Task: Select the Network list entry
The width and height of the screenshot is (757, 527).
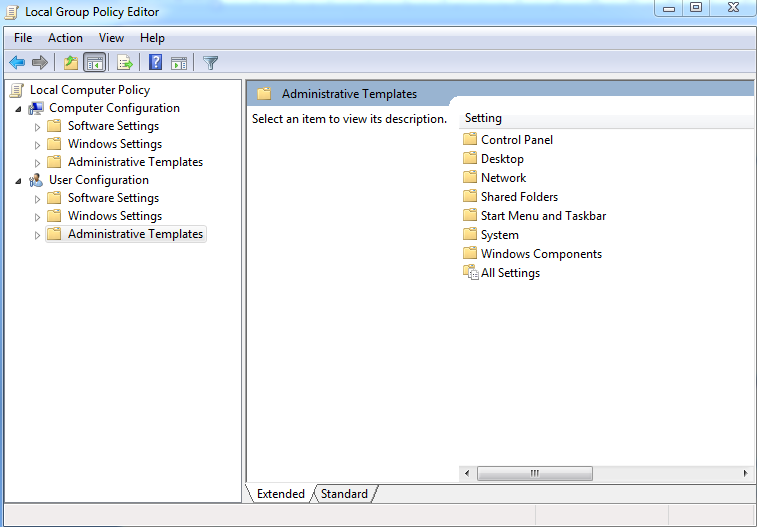Action: click(504, 178)
